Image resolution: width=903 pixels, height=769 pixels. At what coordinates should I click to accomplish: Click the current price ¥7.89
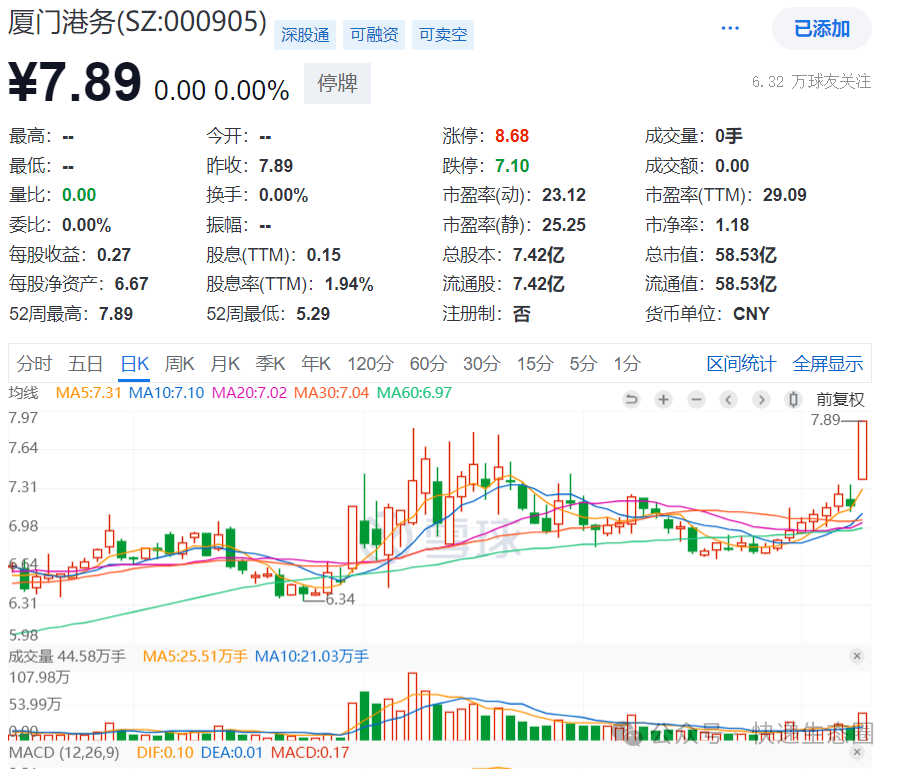(75, 82)
